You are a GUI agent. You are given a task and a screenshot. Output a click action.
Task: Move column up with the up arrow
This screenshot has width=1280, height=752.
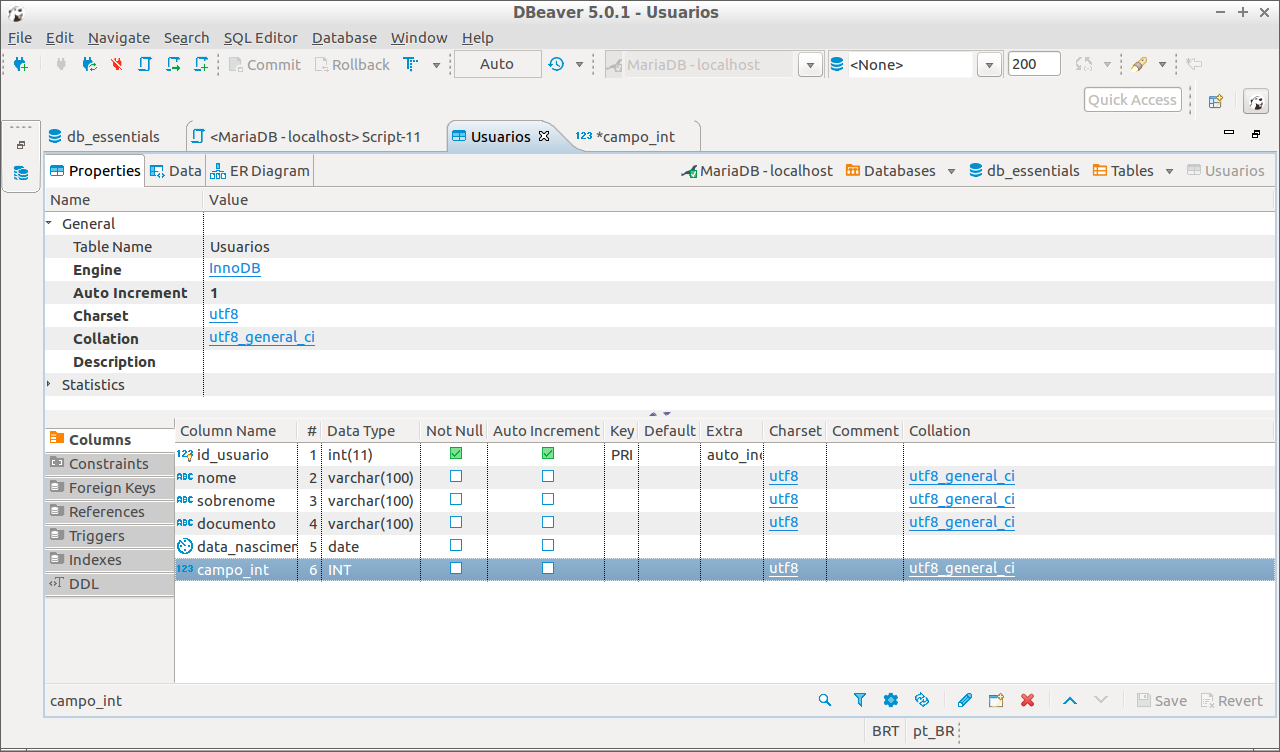click(x=1069, y=700)
